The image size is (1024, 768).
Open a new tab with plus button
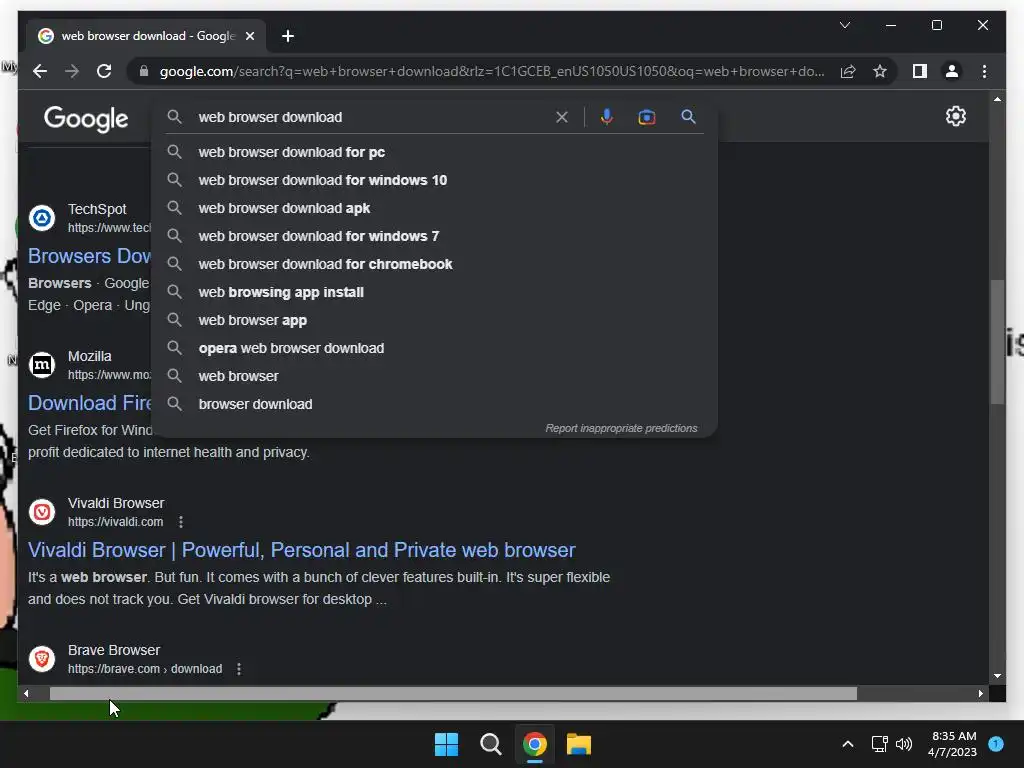coord(287,36)
